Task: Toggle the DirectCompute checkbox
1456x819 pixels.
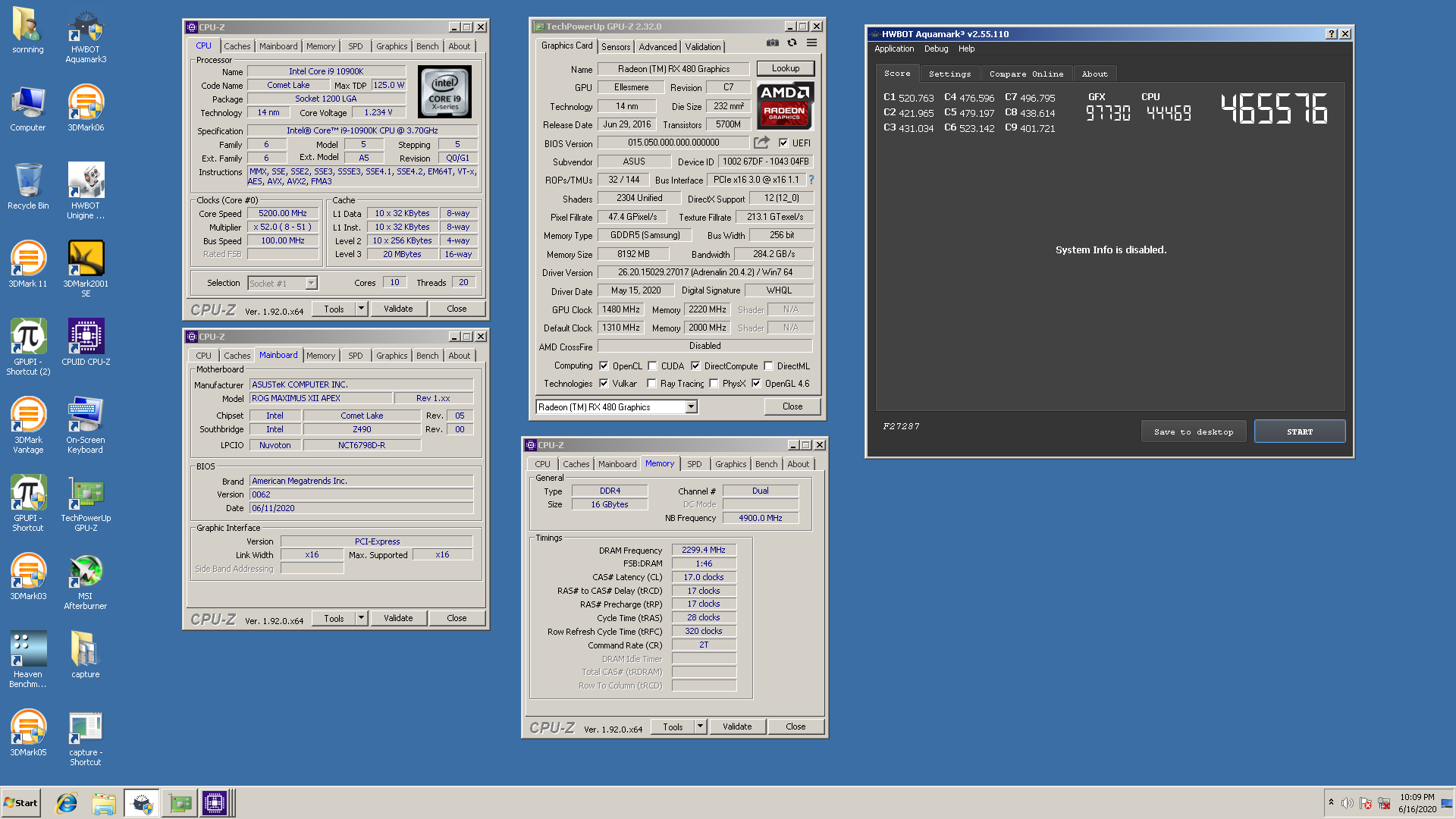Action: 695,366
